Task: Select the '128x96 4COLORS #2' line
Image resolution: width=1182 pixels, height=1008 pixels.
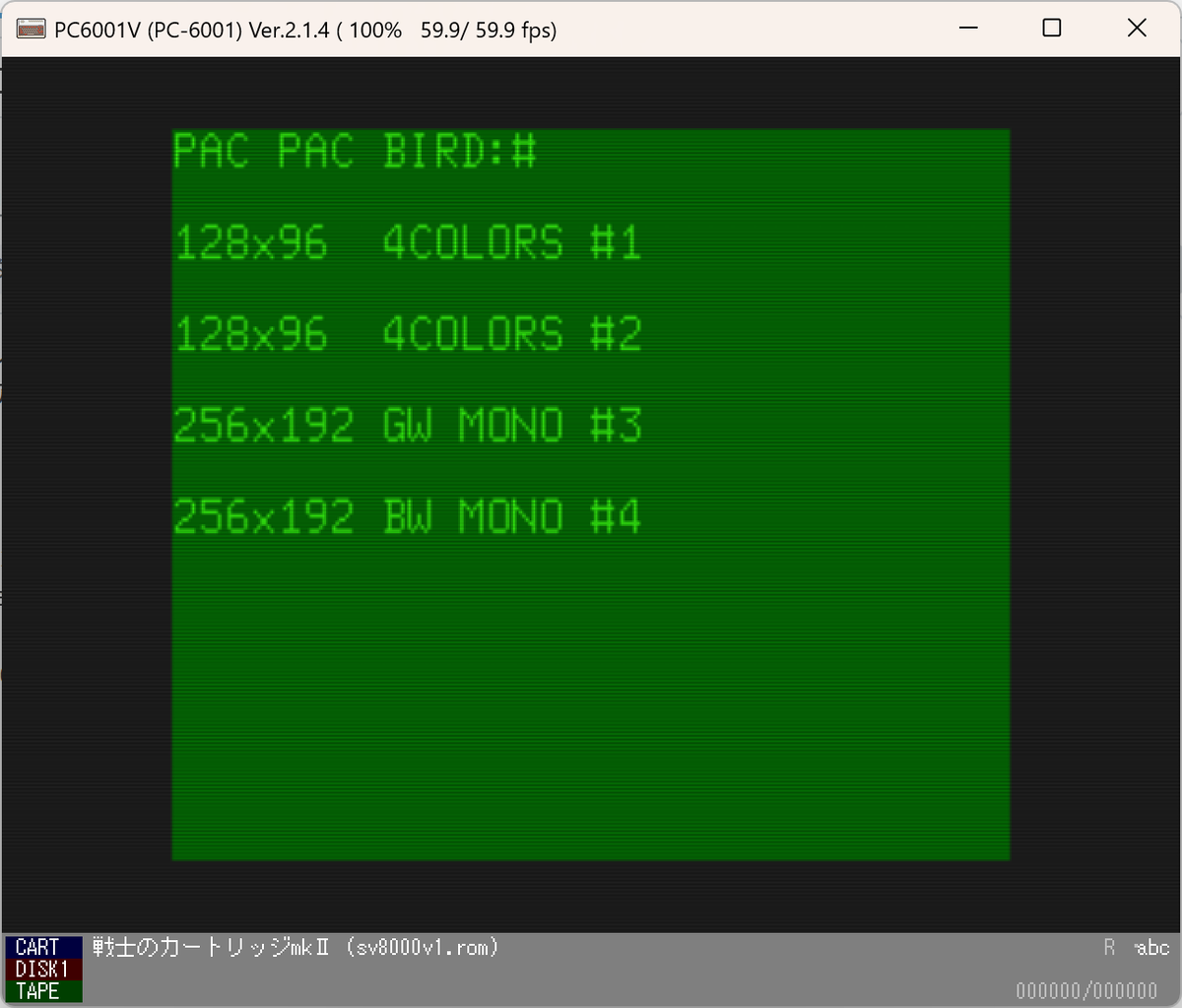Action: 408,334
